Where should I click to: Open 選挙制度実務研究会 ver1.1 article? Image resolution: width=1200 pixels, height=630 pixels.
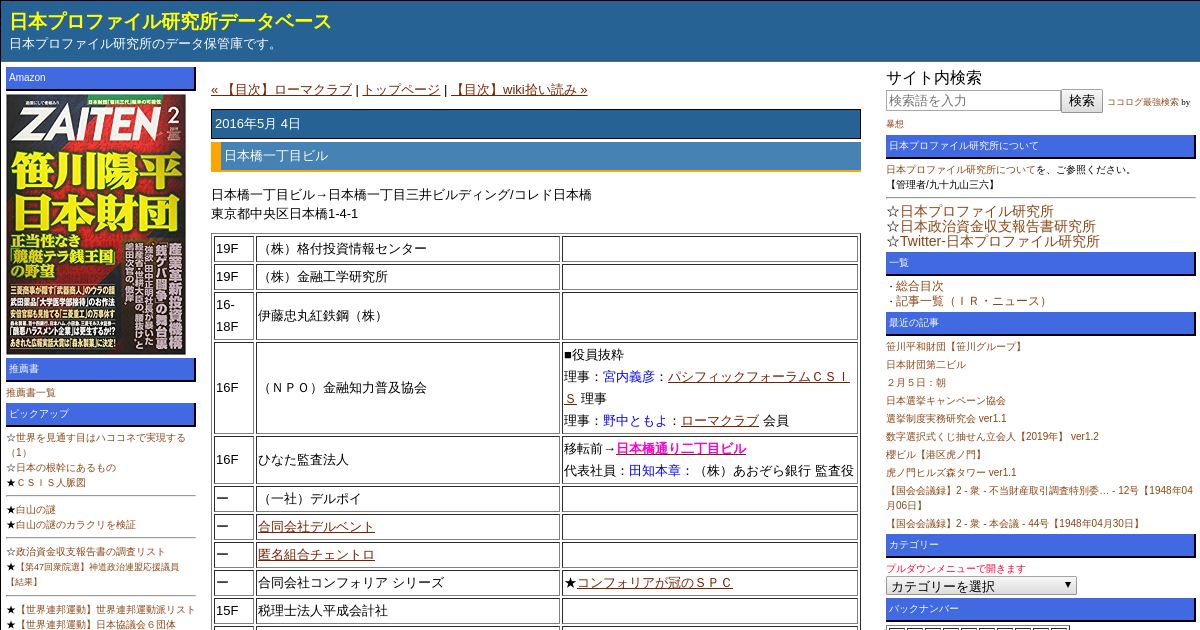click(x=946, y=419)
